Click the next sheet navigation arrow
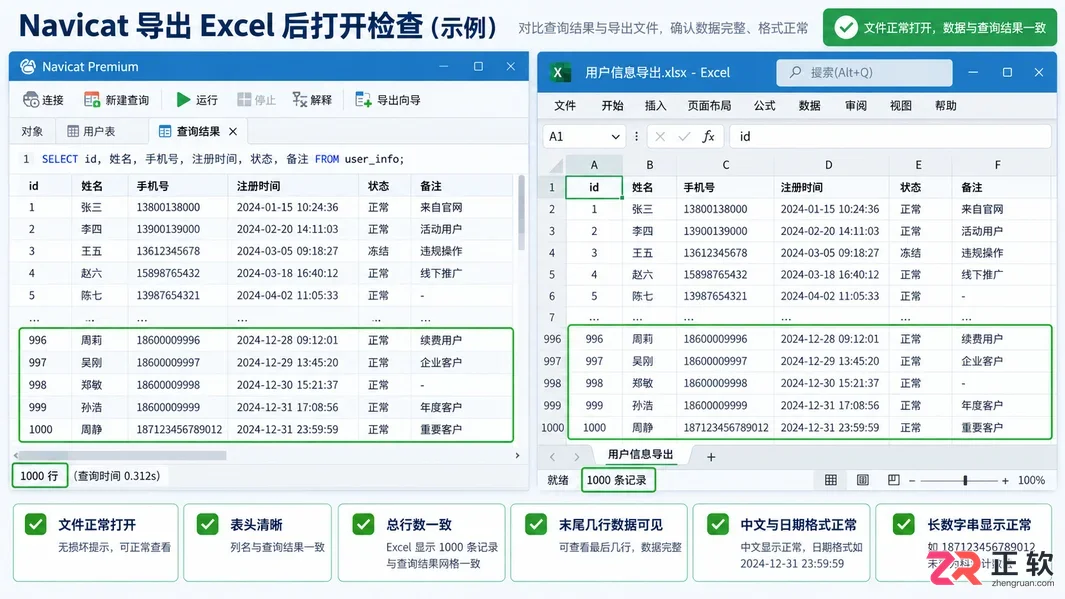 point(577,457)
